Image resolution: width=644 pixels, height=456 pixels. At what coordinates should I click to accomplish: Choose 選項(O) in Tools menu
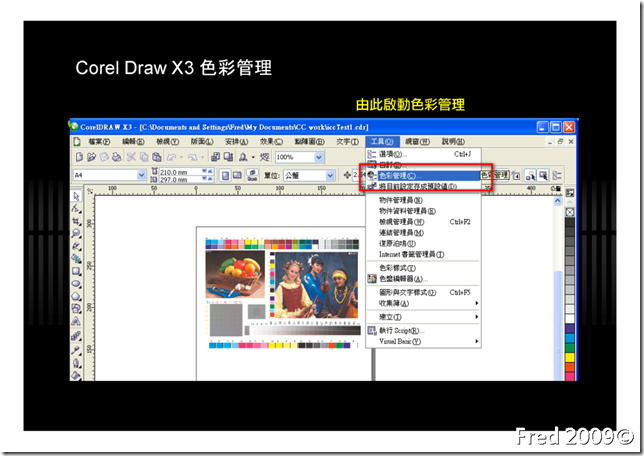click(x=423, y=154)
